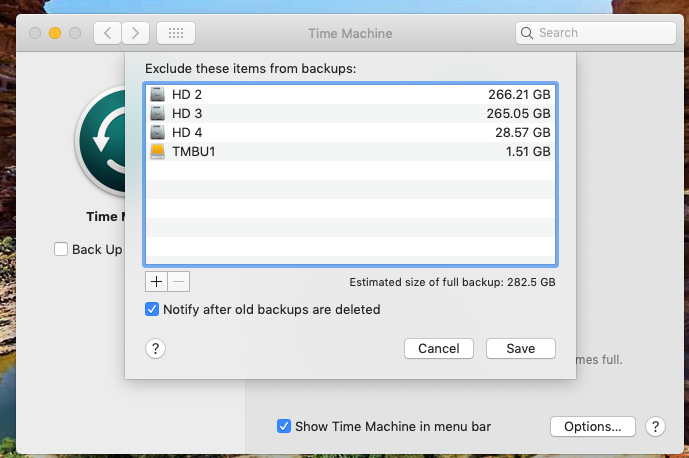Cancel the exclusion sheet

point(439,349)
